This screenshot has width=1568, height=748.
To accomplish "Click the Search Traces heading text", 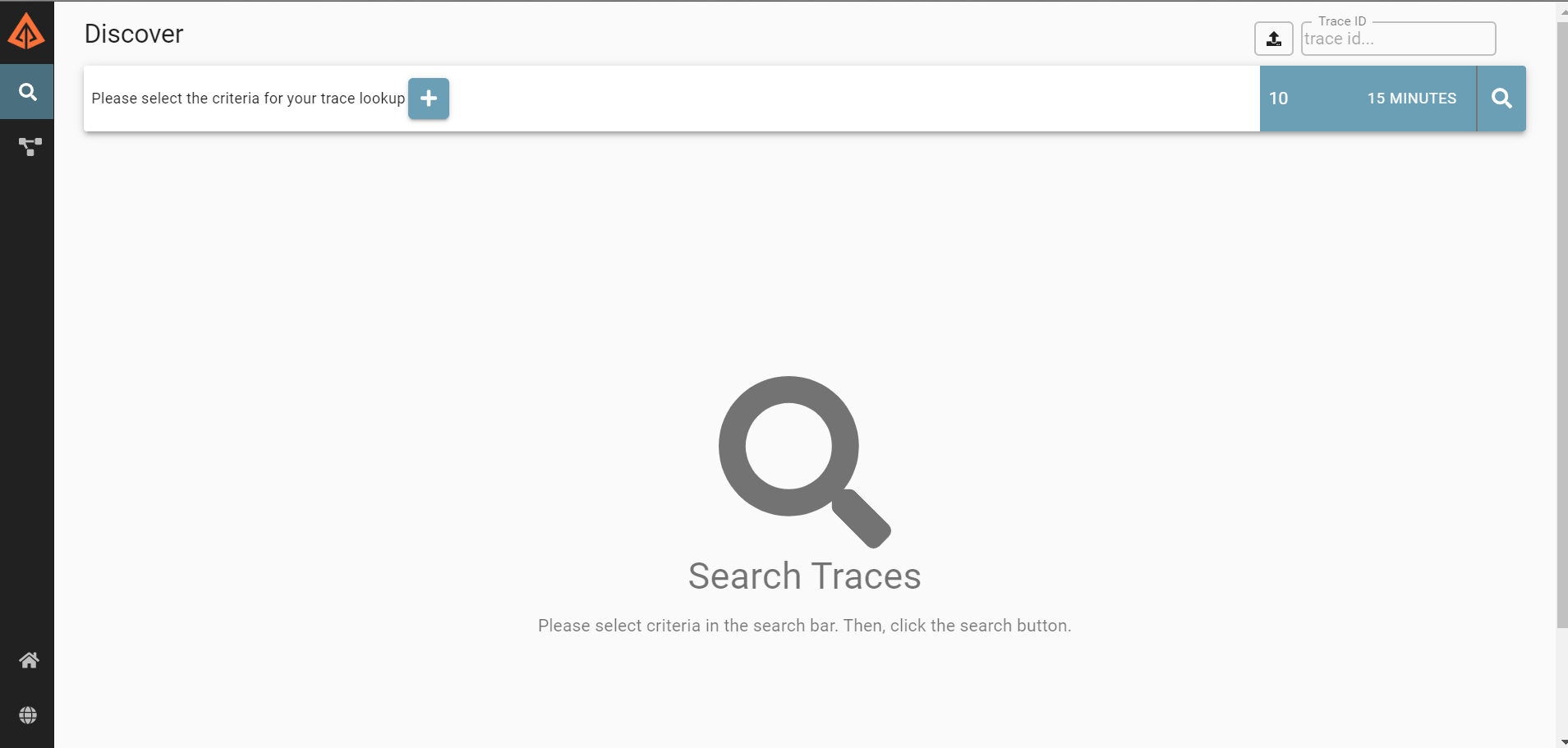I will point(804,576).
